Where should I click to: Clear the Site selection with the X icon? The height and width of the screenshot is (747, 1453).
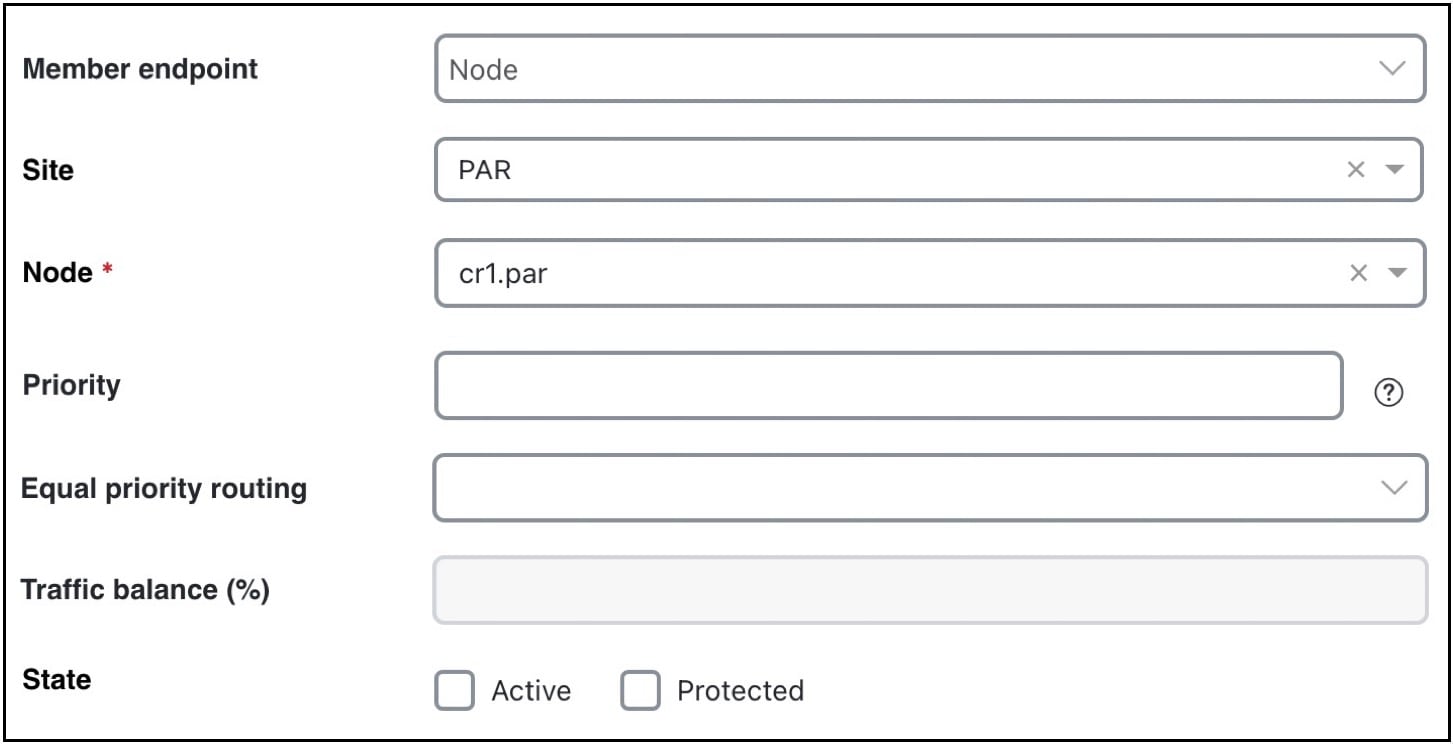1355,170
